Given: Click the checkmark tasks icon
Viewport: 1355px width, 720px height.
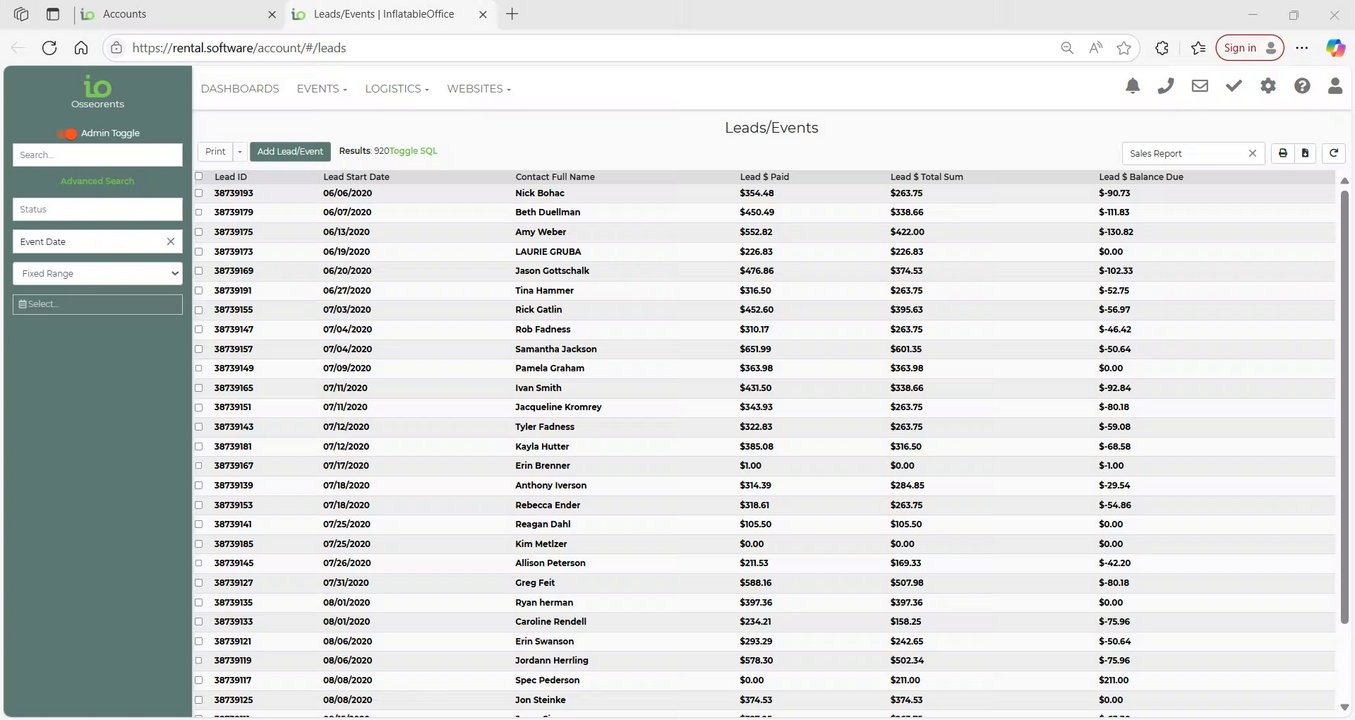Looking at the screenshot, I should 1234,87.
